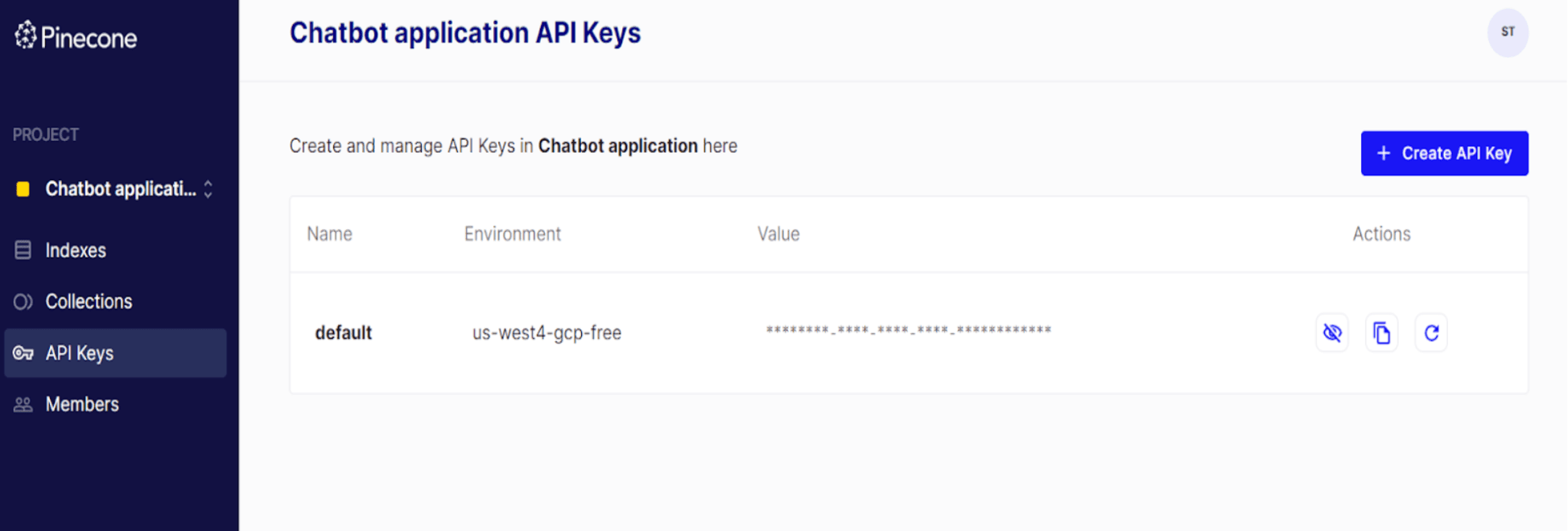The height and width of the screenshot is (531, 1568).
Task: Open the ST user avatar menu
Action: [x=1507, y=33]
